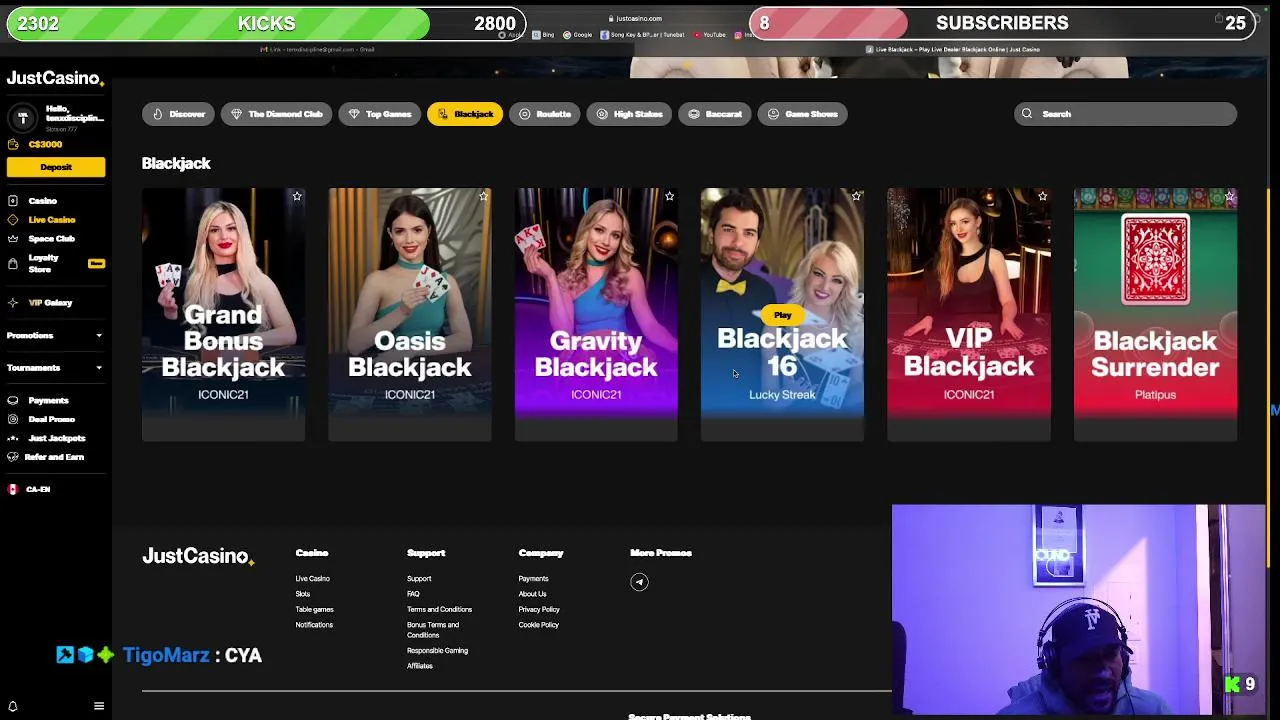
Task: Open the Space Club crown icon
Action: point(13,239)
